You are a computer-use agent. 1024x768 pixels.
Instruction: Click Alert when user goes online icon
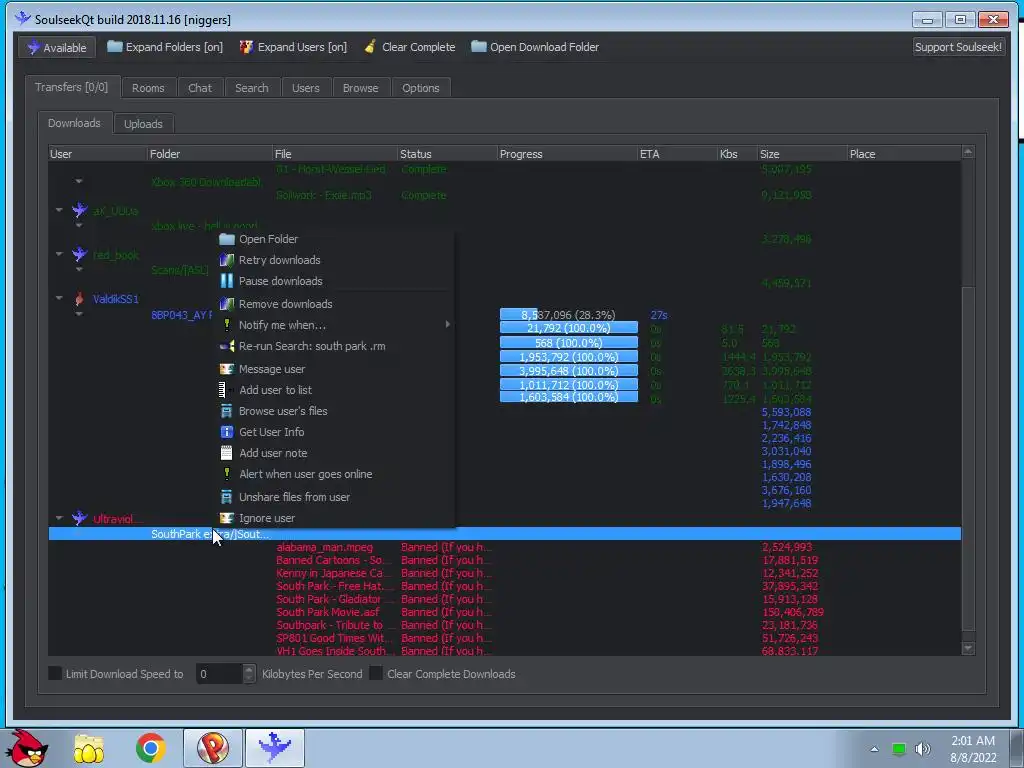coord(227,473)
